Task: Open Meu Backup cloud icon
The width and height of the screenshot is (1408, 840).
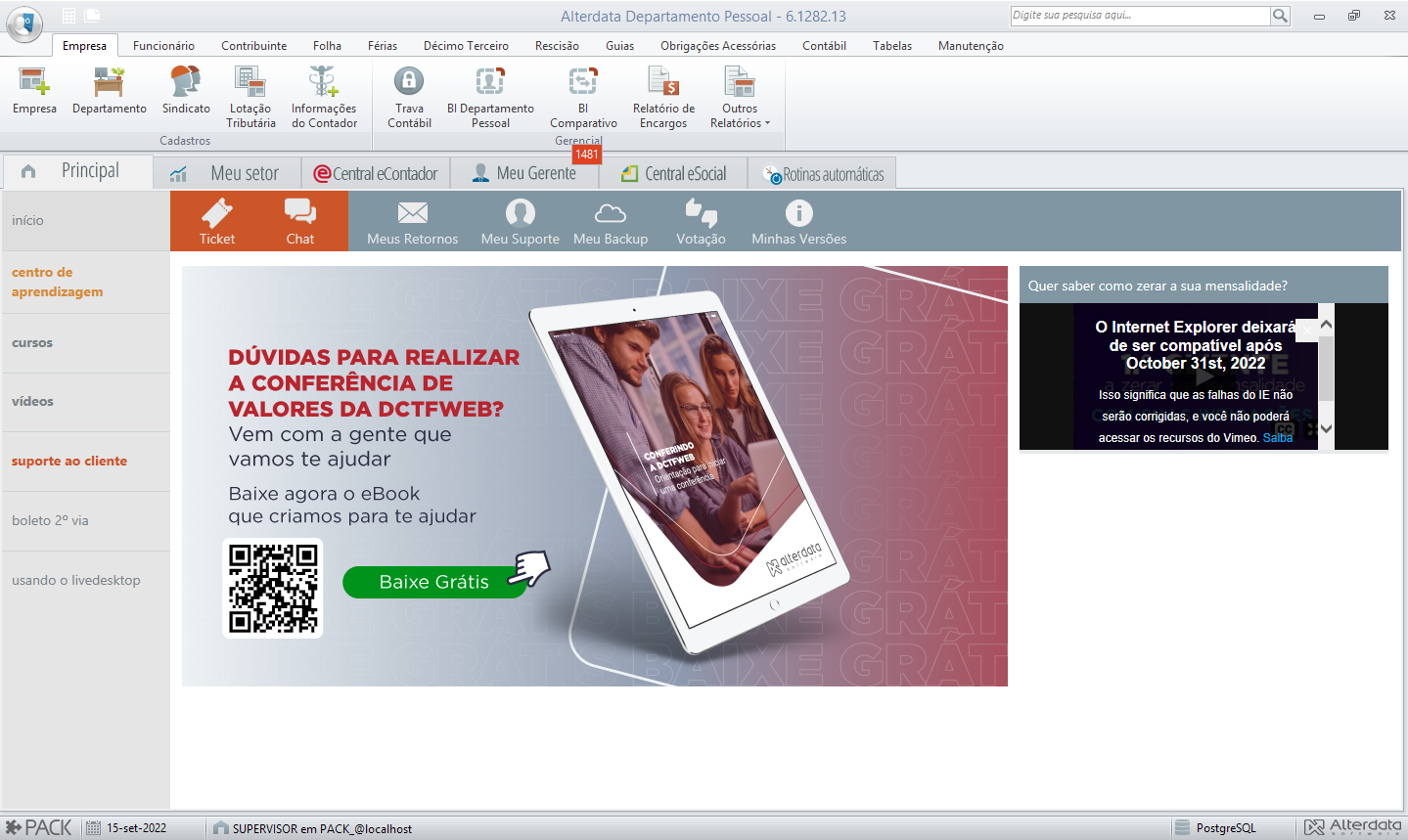Action: click(x=611, y=213)
